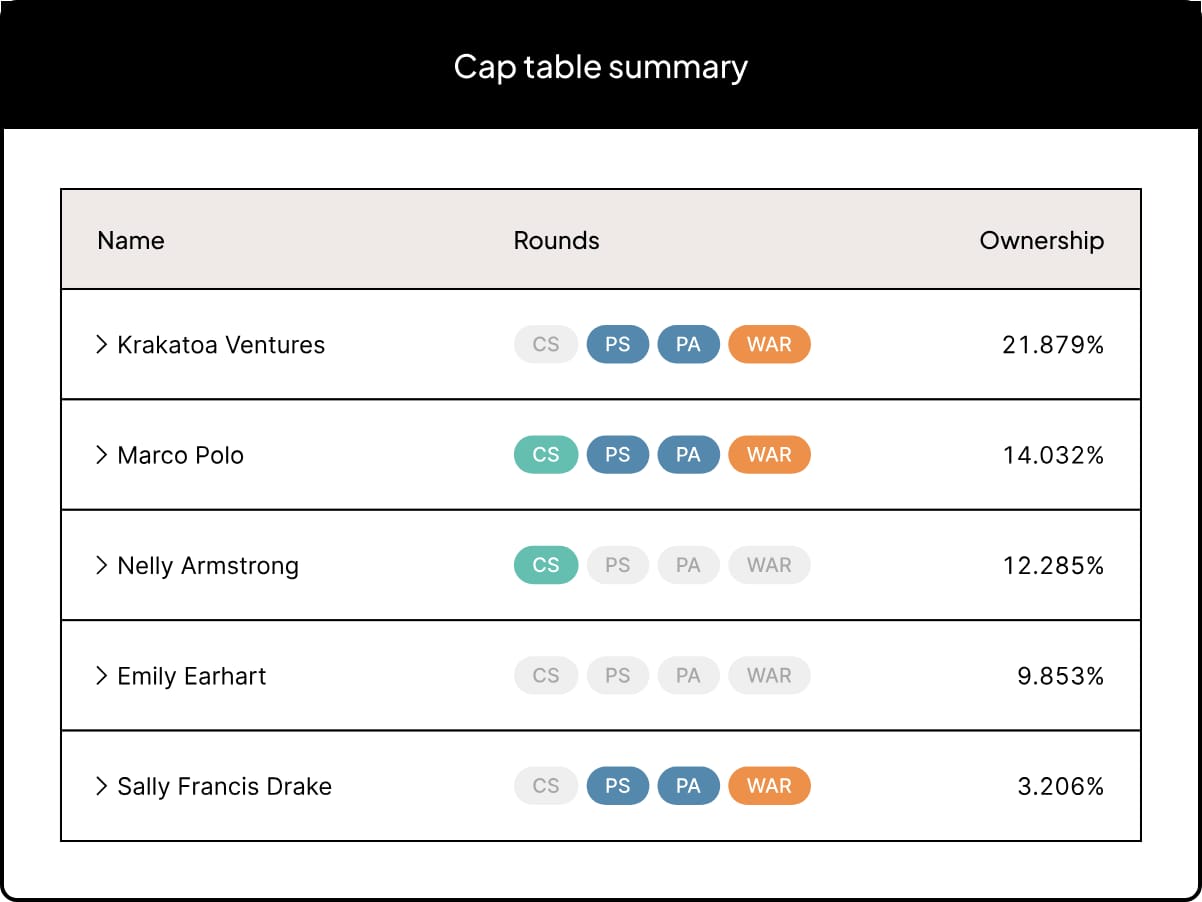Click Sally Francis Drake's PA badge
This screenshot has width=1202, height=902.
688,786
